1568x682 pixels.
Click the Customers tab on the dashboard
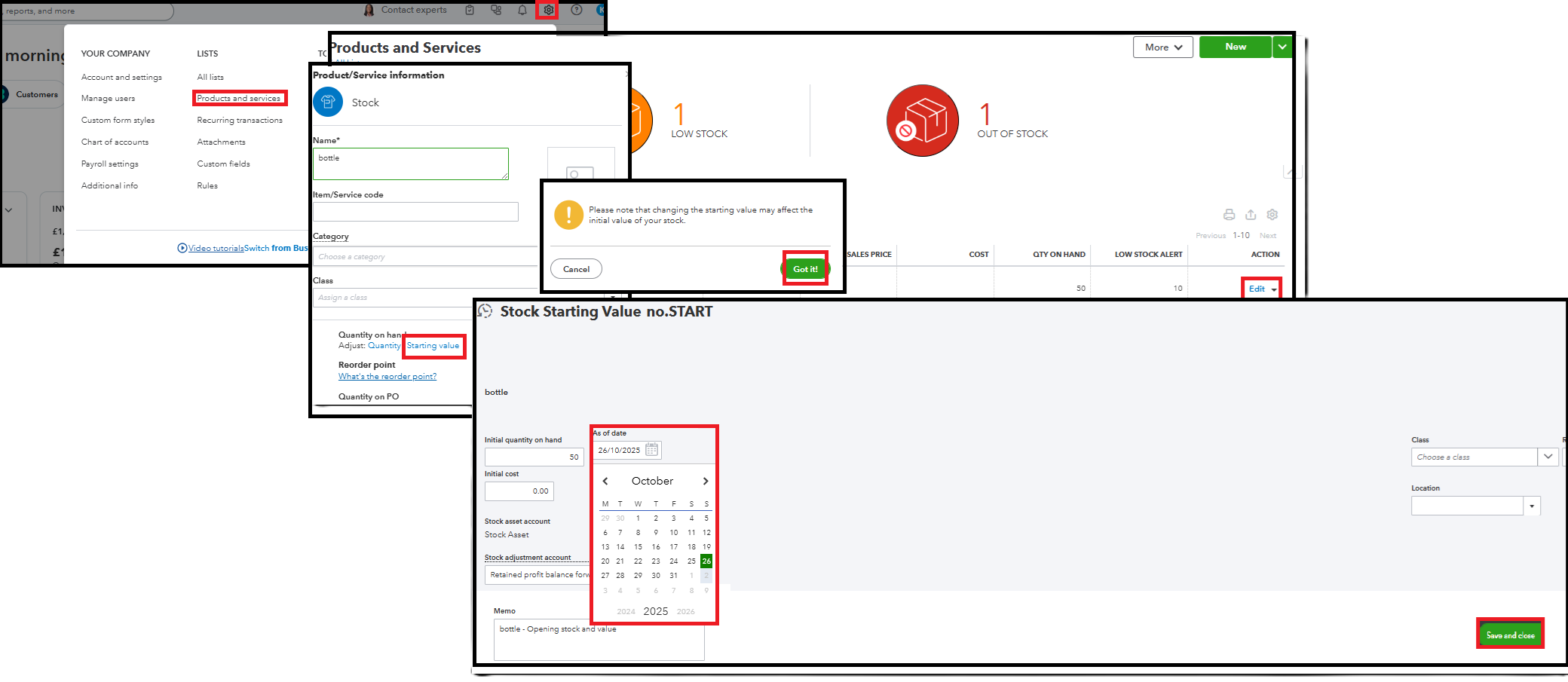coord(36,94)
